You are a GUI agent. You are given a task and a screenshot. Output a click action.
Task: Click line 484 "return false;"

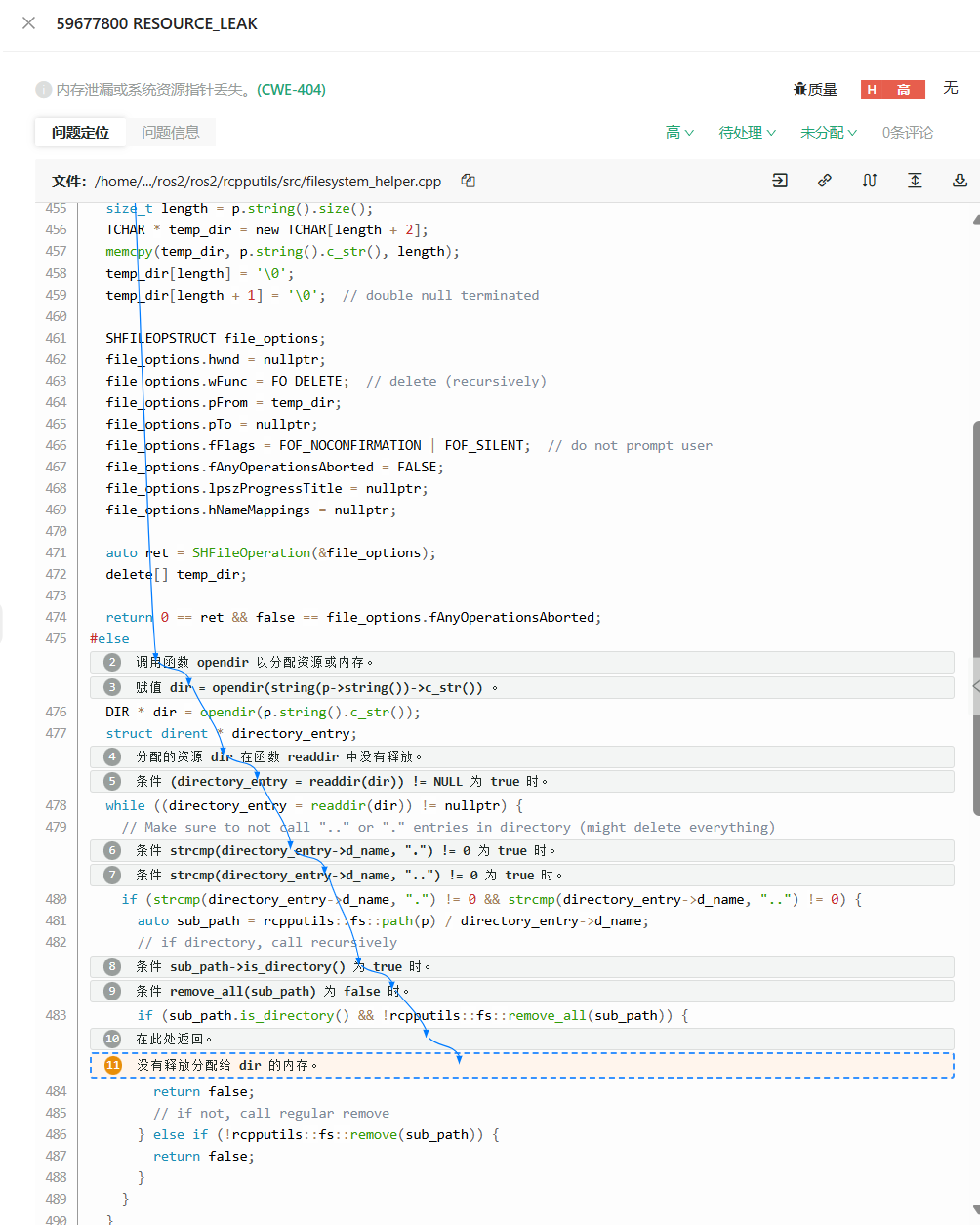204,1091
